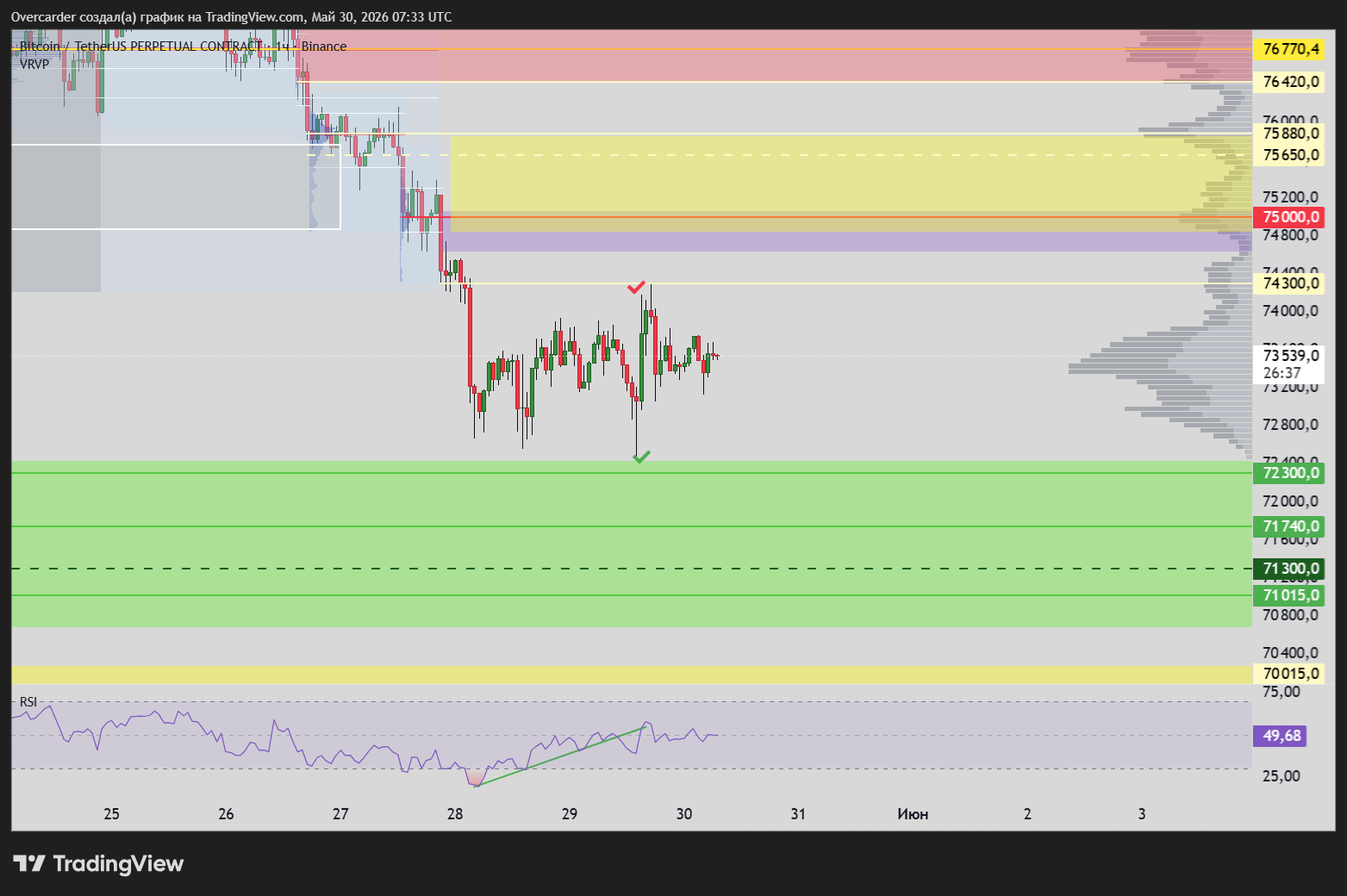Click the 75,00 RSI scale value

(x=1282, y=692)
